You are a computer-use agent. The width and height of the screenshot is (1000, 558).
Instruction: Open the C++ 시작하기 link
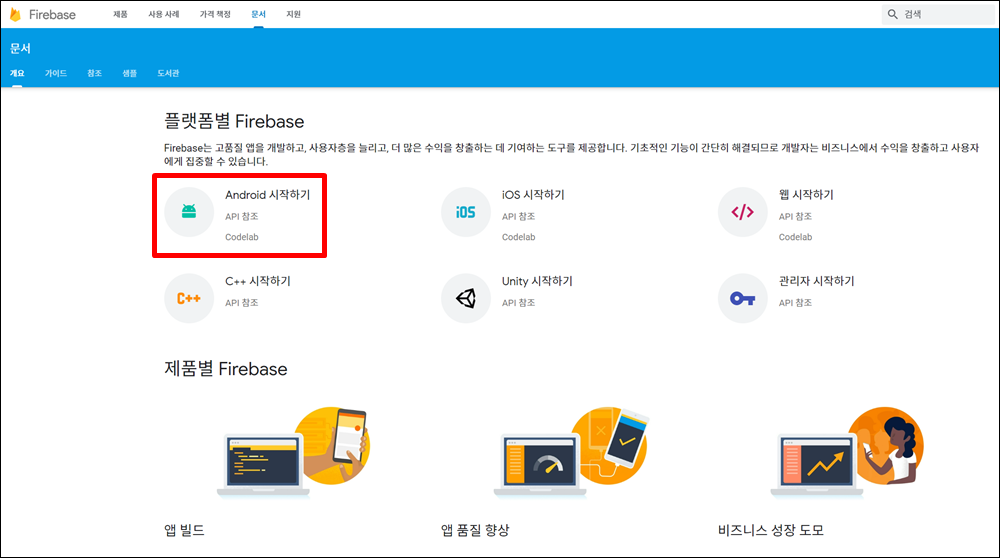pos(258,281)
